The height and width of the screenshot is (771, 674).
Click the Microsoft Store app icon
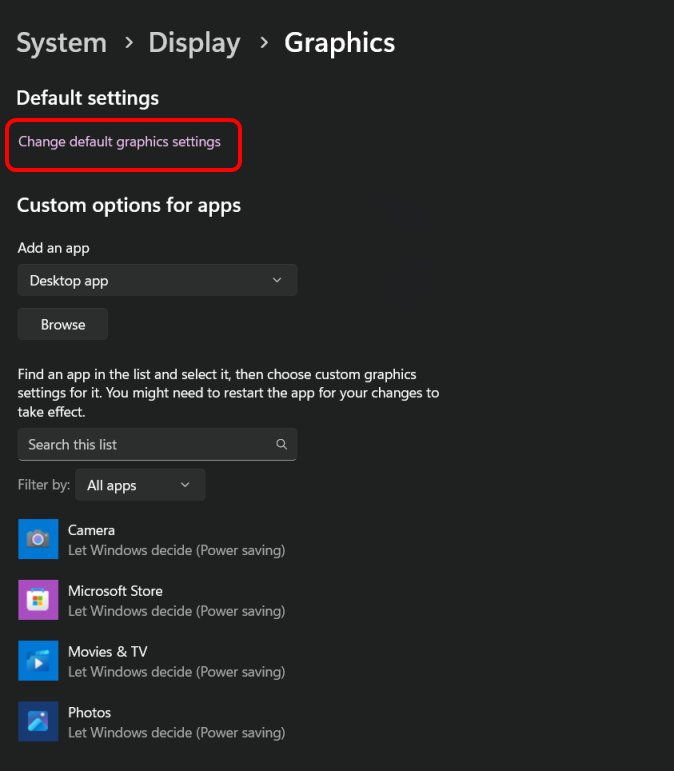point(38,600)
